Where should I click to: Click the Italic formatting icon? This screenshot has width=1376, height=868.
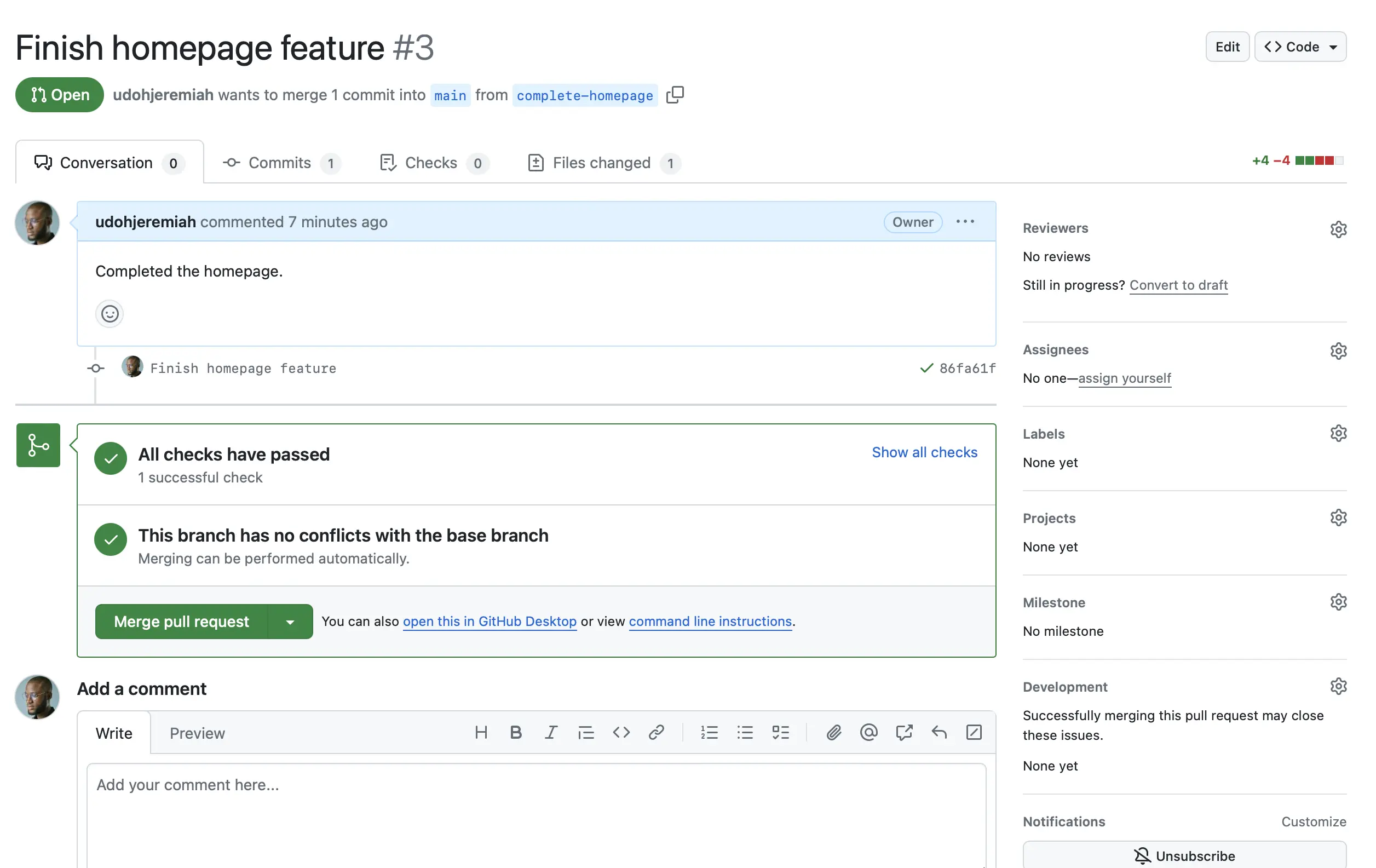click(550, 733)
